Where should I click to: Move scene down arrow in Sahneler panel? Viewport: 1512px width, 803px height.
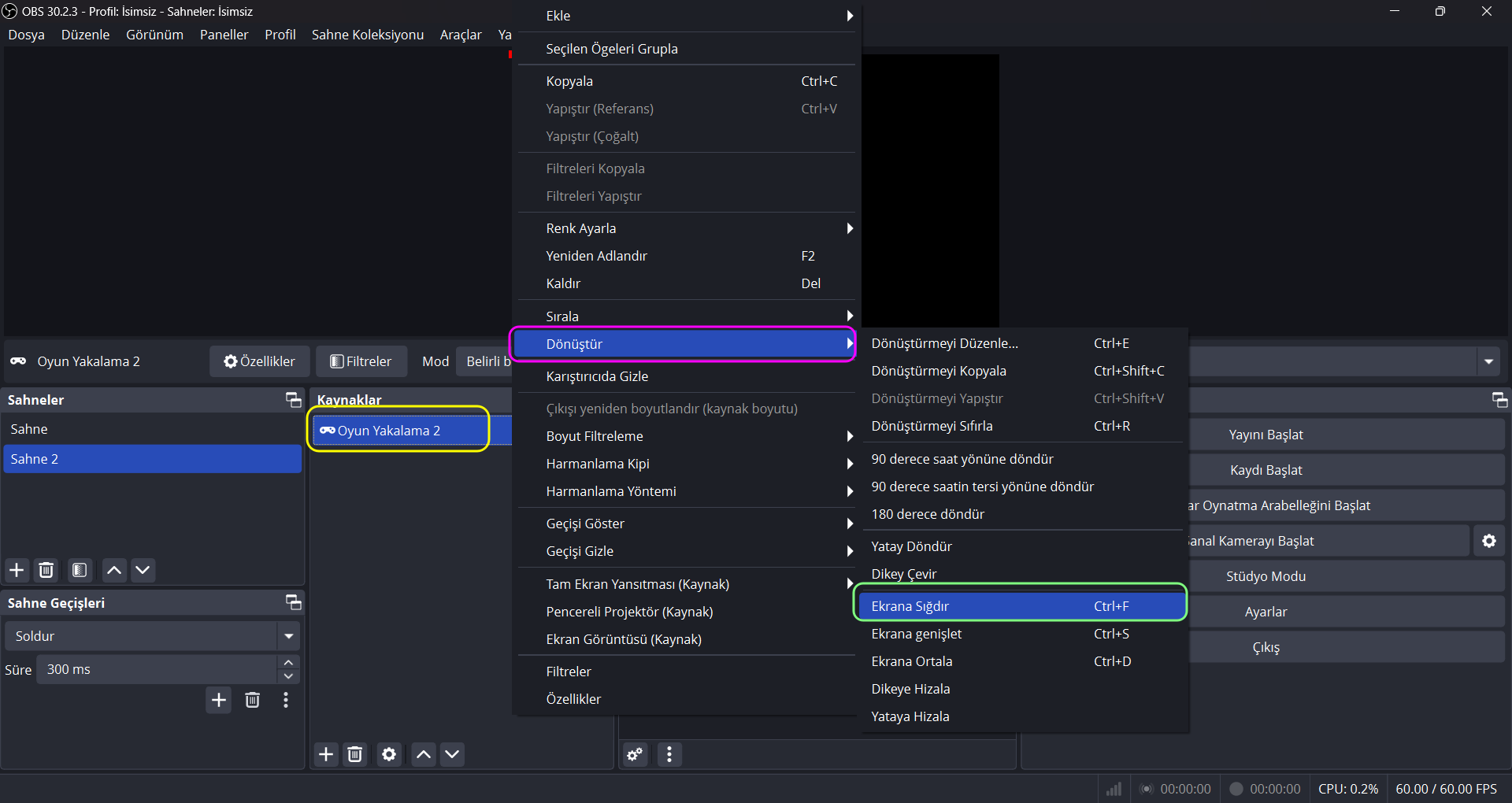143,570
